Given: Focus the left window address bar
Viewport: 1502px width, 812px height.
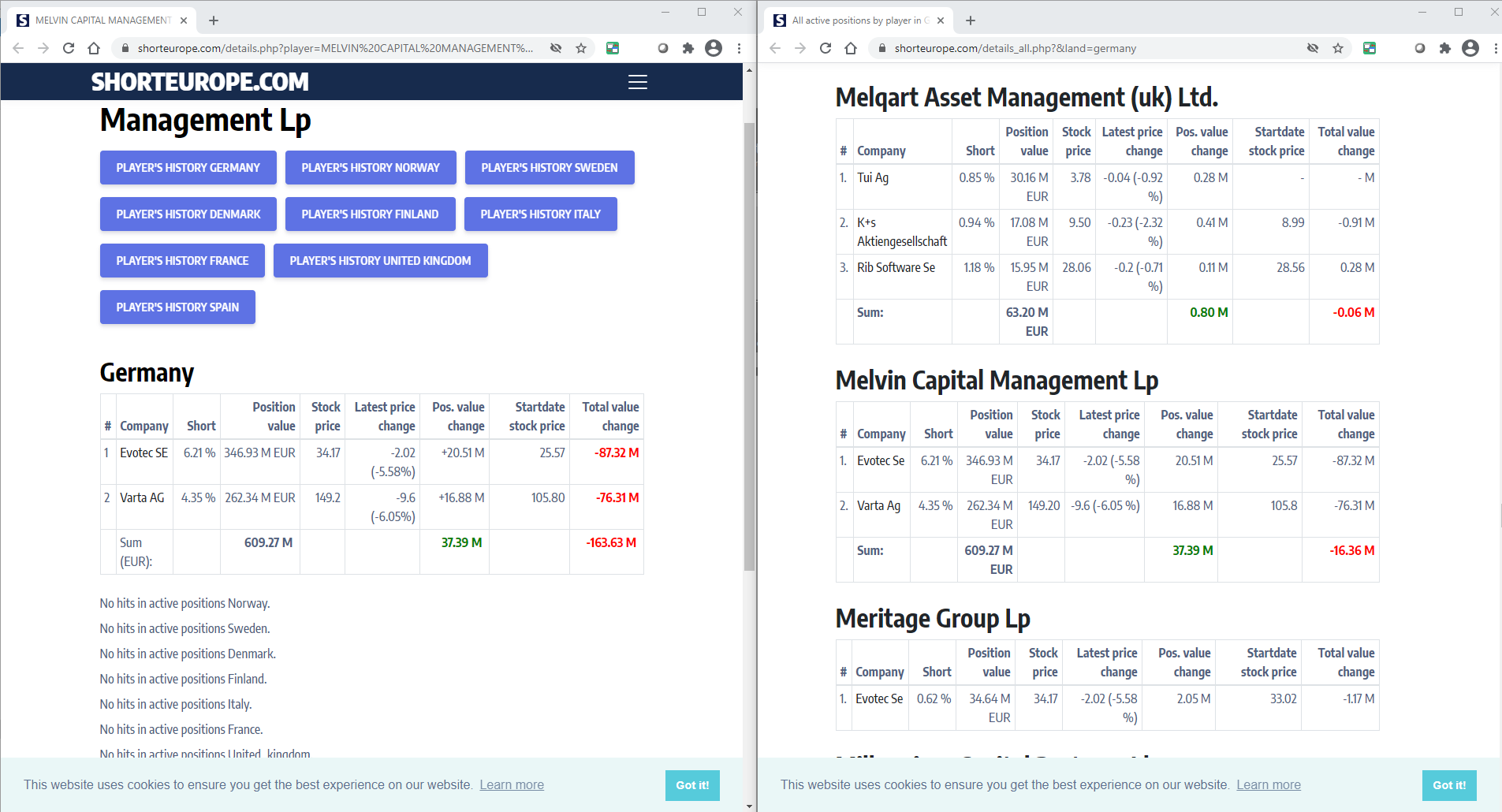Looking at the screenshot, I should click(x=335, y=48).
